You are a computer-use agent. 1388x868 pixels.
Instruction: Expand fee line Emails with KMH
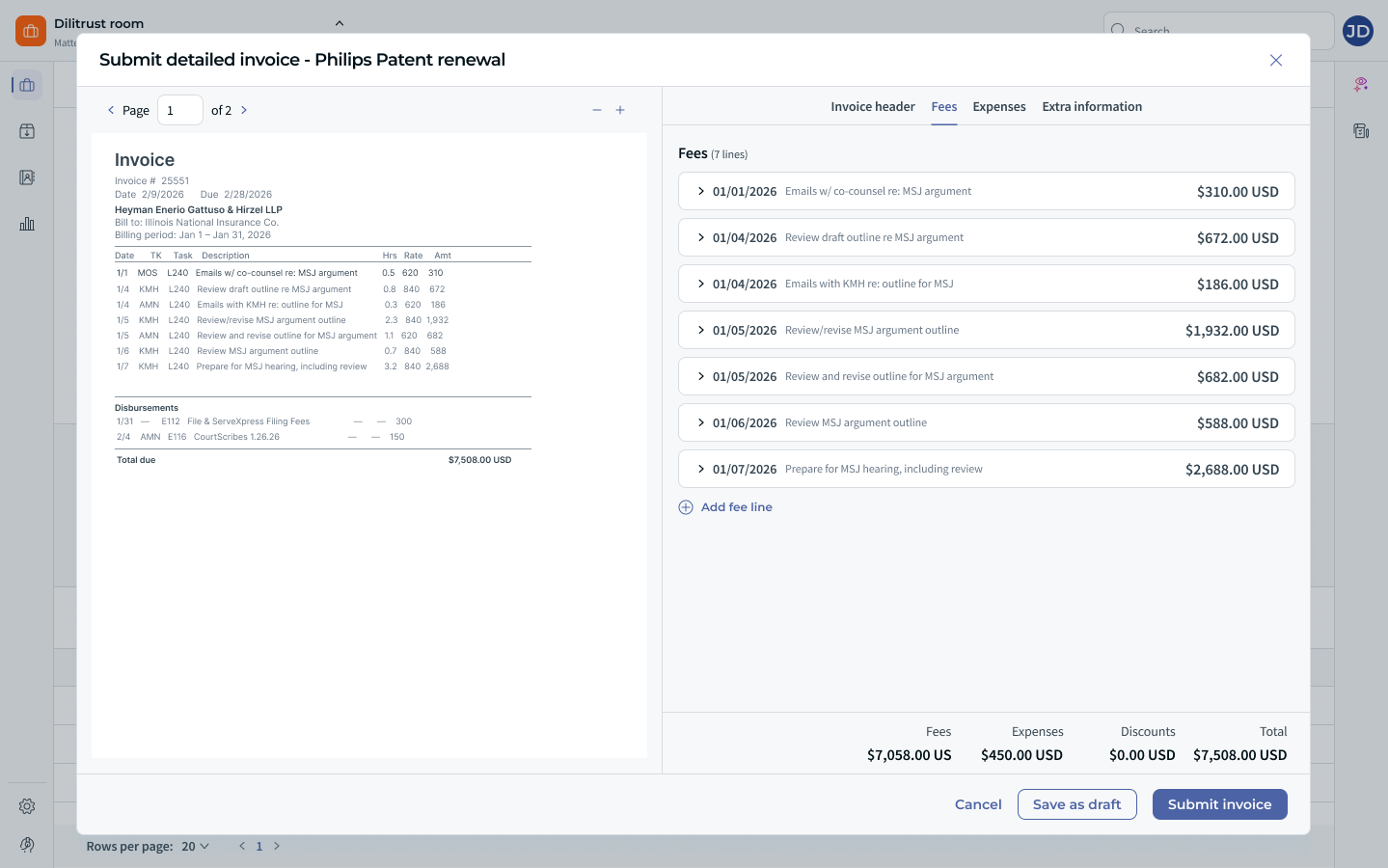pos(701,284)
